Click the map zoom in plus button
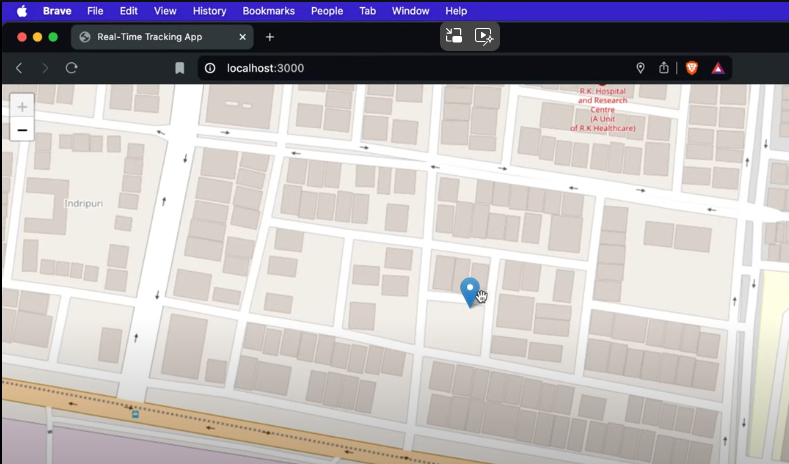Viewport: 789px width, 464px height. [x=22, y=107]
